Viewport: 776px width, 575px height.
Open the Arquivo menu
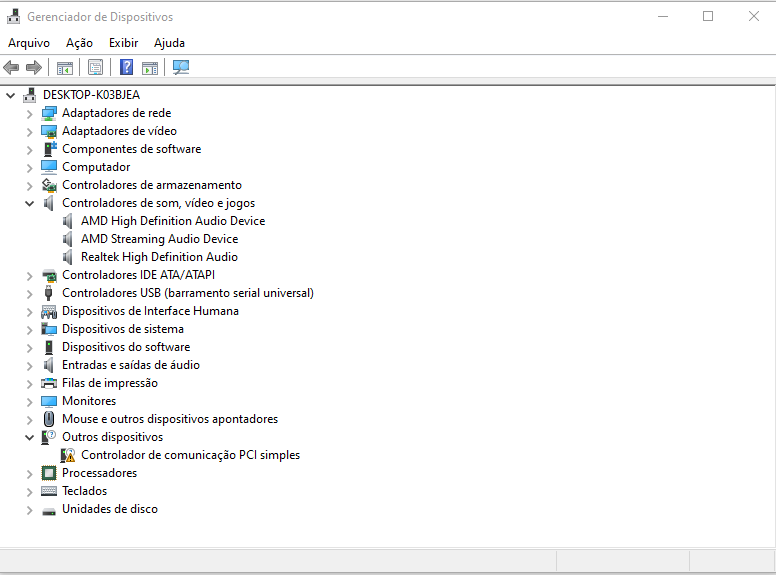point(29,43)
